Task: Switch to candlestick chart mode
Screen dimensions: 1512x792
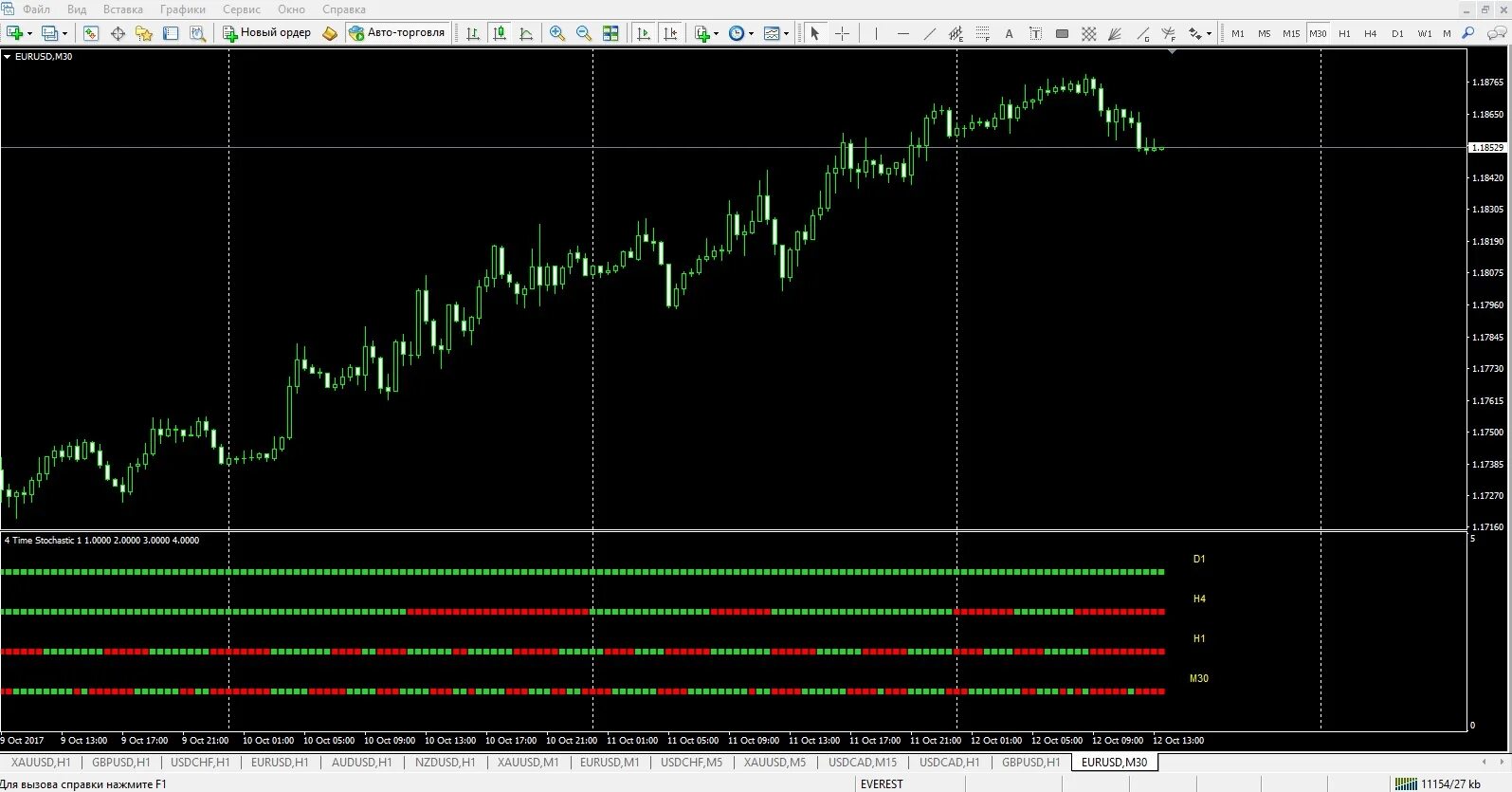Action: pos(500,33)
